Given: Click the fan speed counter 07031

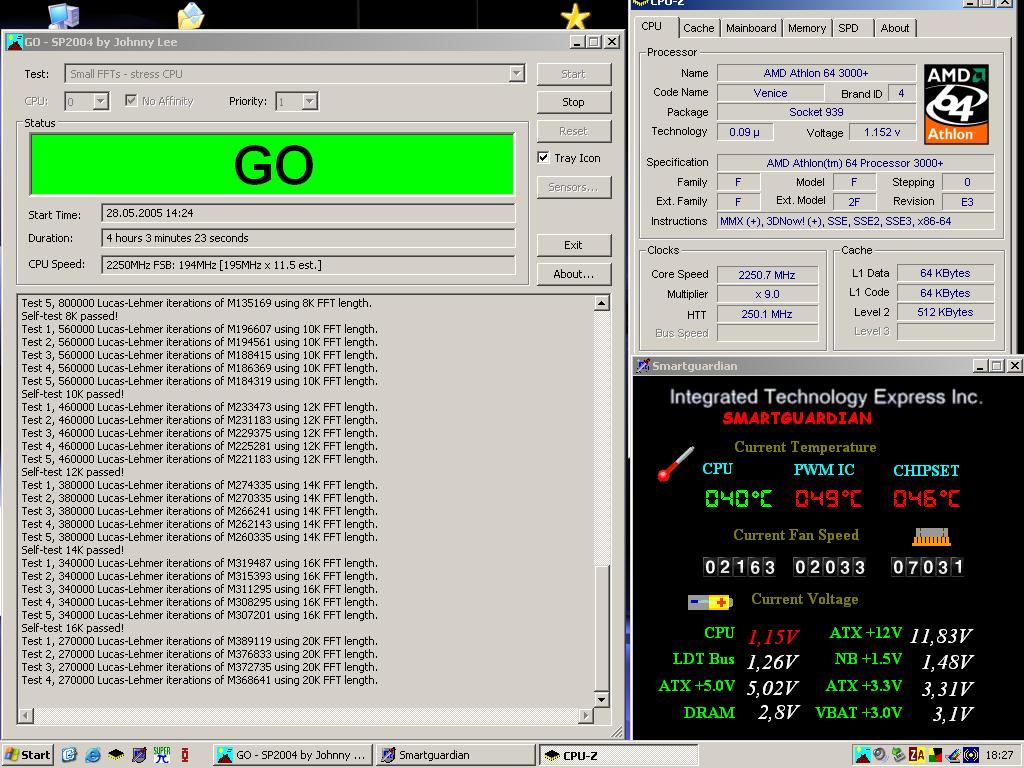Looking at the screenshot, I should [x=927, y=567].
